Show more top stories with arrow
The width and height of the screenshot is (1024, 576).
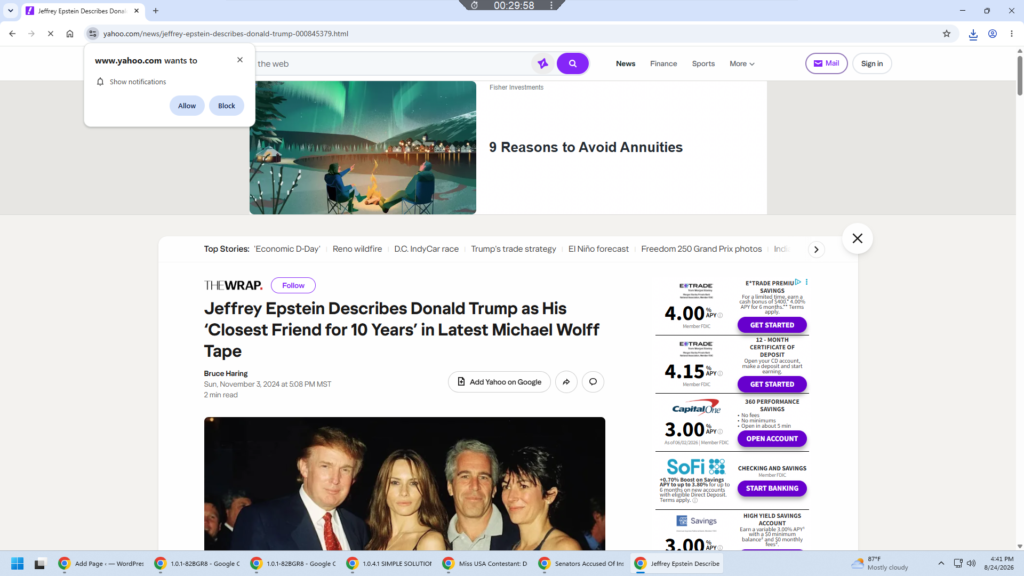coord(816,249)
